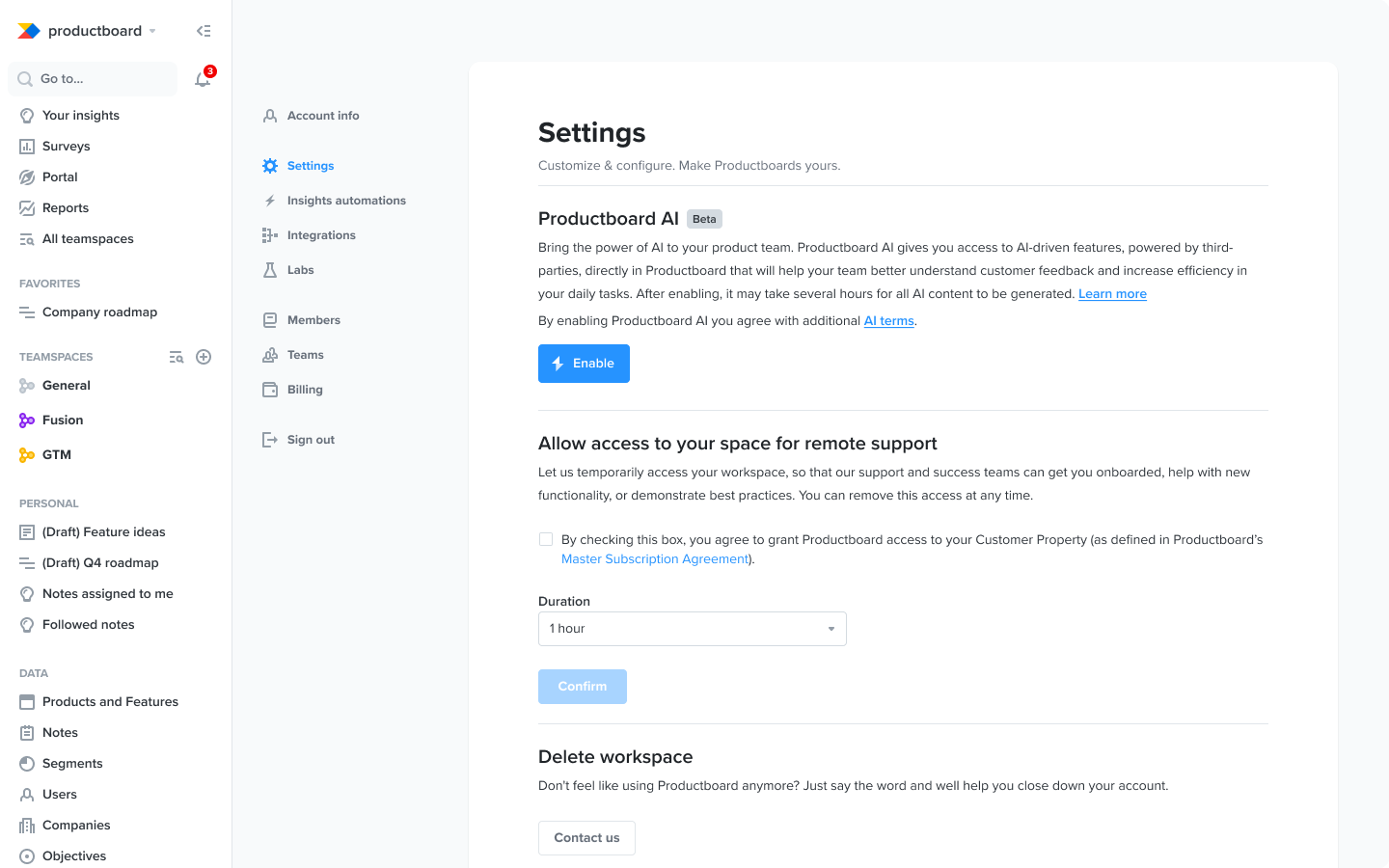This screenshot has height=868, width=1389.
Task: Open the notifications bell
Action: click(x=203, y=79)
